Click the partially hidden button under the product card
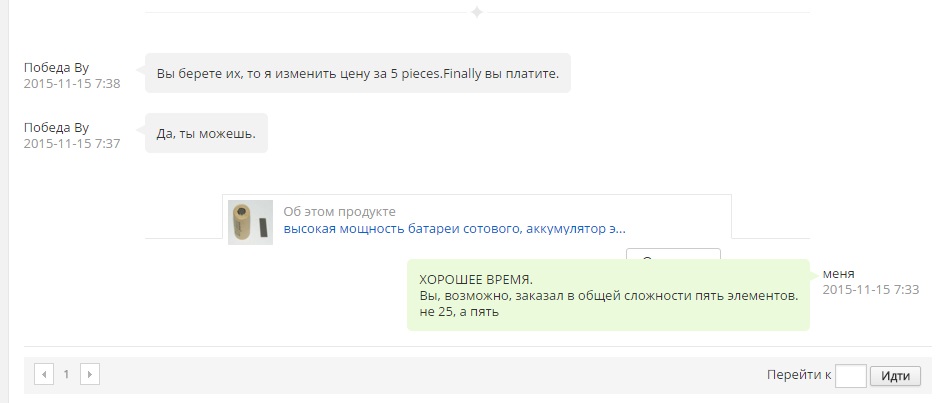944x403 pixels. (672, 254)
